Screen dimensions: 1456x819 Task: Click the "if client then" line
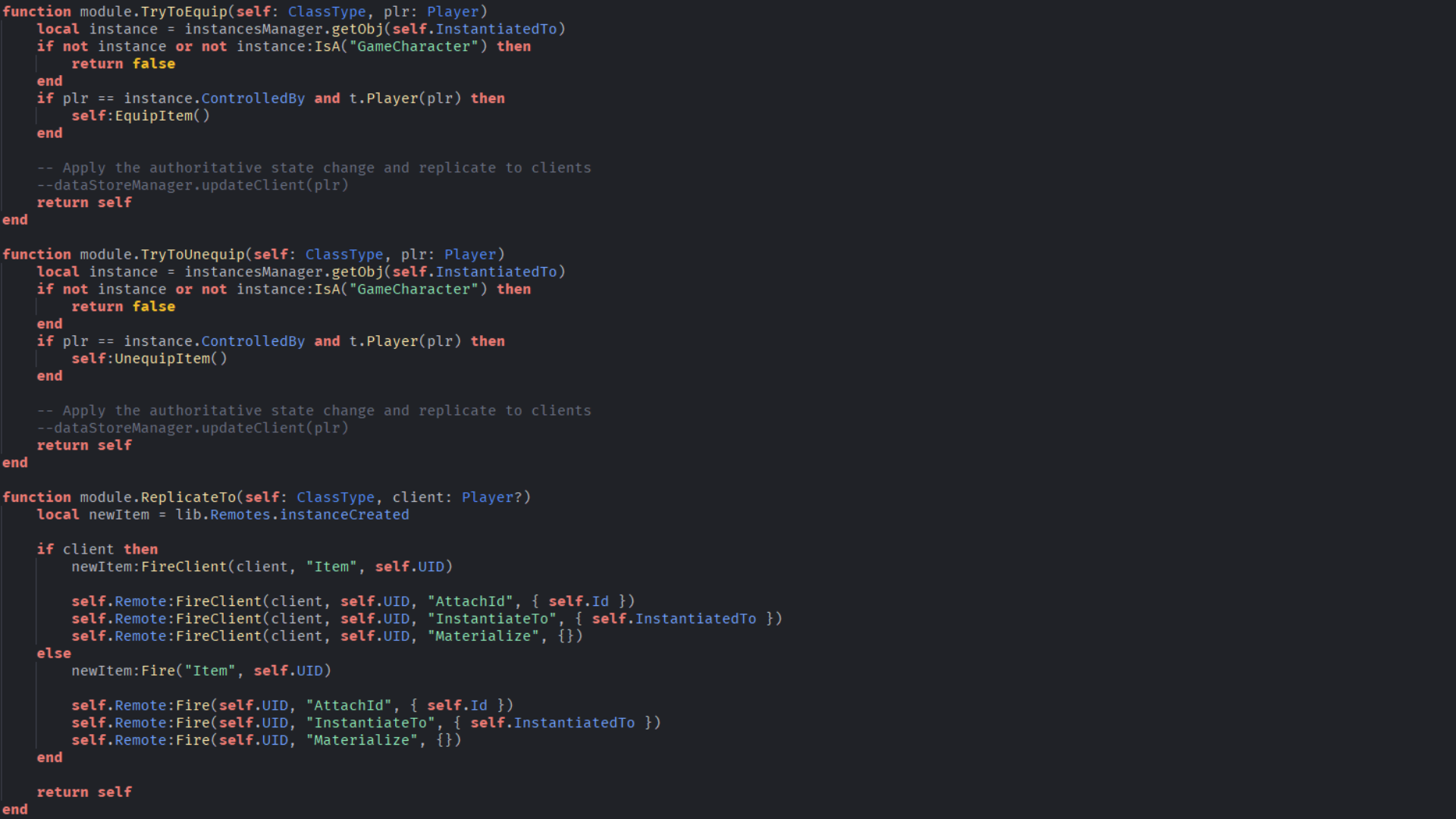[97, 549]
